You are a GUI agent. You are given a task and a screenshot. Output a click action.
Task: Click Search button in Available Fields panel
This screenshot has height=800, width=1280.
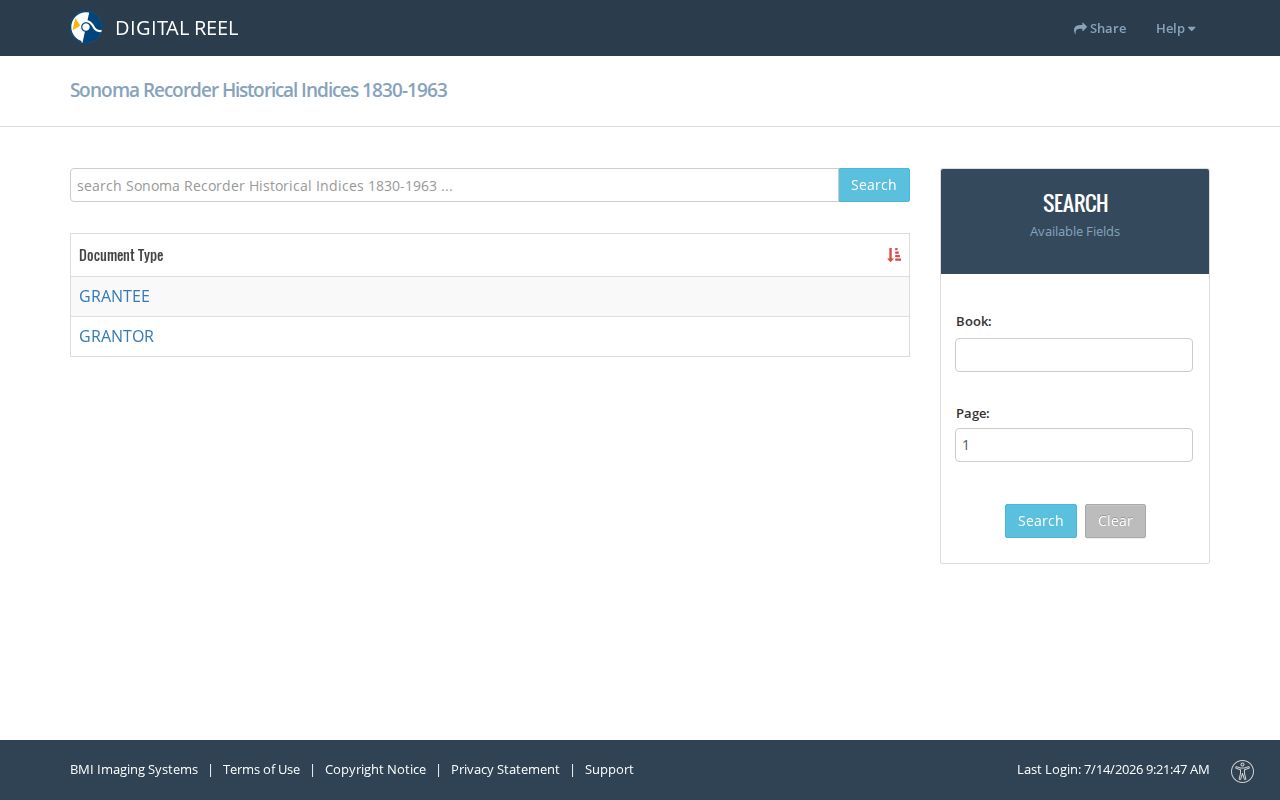tap(1041, 521)
